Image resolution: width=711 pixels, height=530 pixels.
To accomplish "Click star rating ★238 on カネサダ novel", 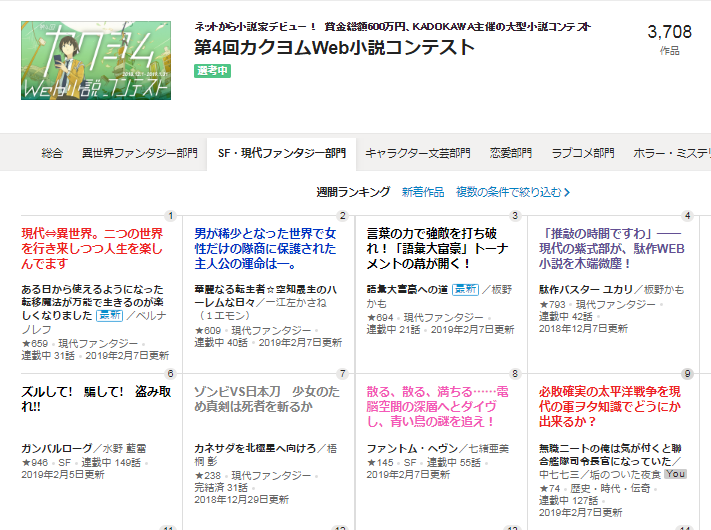I will click(208, 476).
